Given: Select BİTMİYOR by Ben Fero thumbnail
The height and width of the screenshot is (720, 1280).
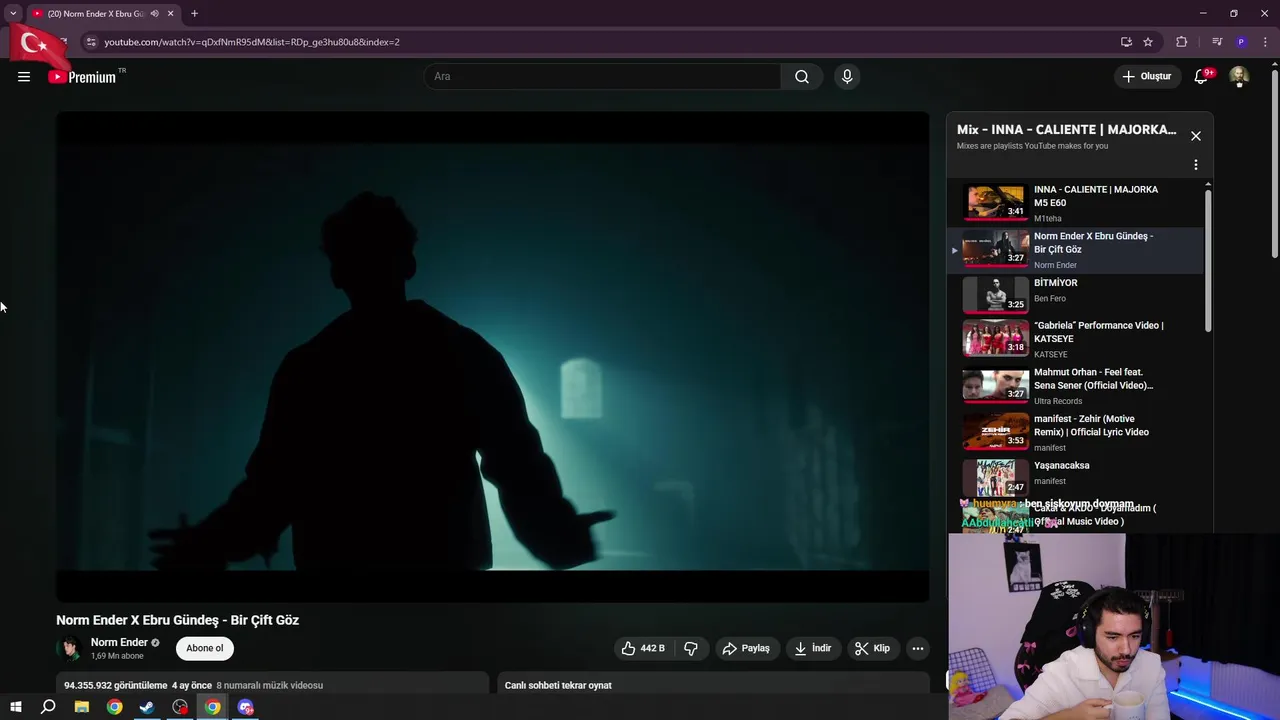Looking at the screenshot, I should click(x=995, y=294).
